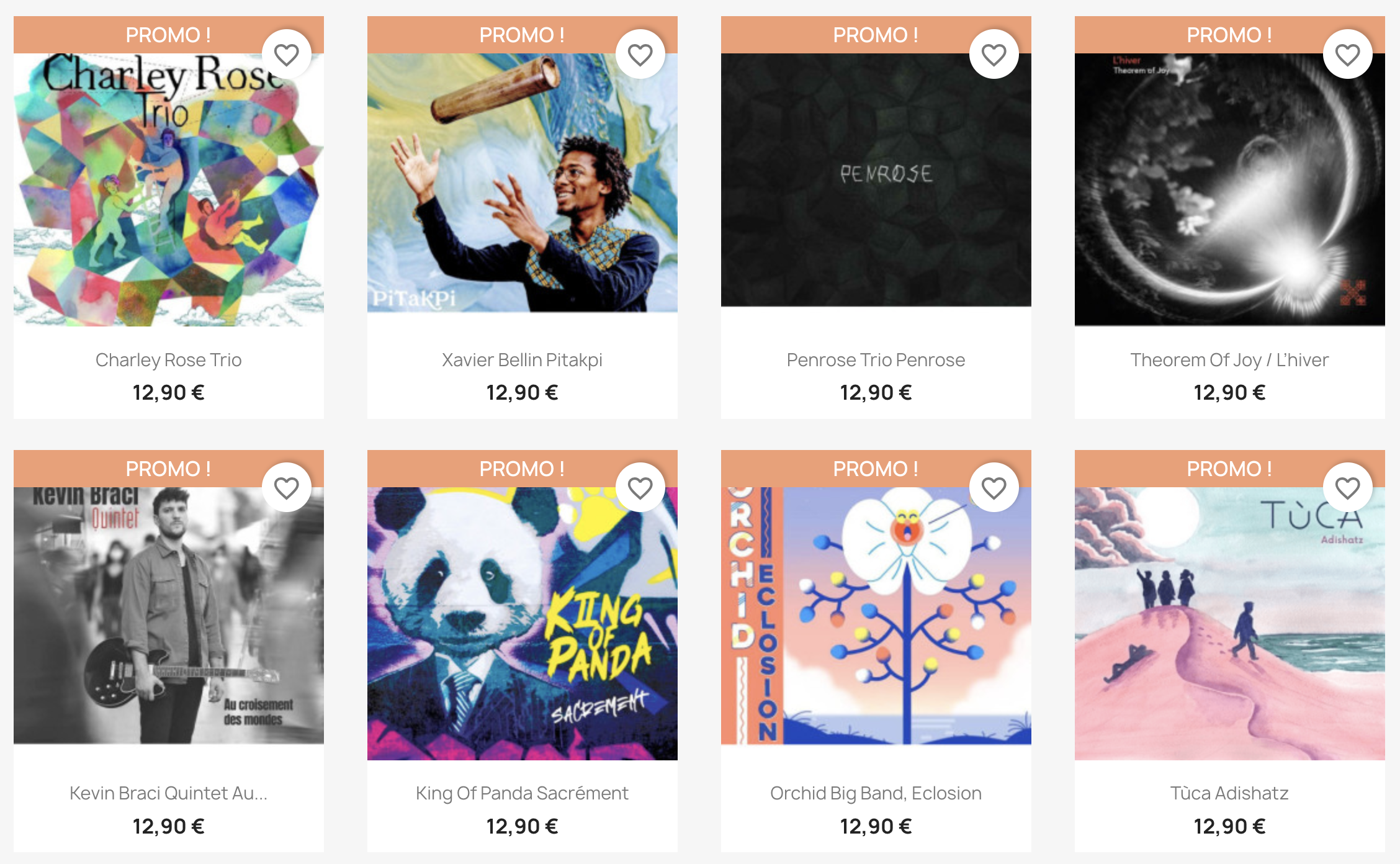Viewport: 1400px width, 864px height.
Task: View the dark Penrose cover artwork
Action: [x=876, y=180]
